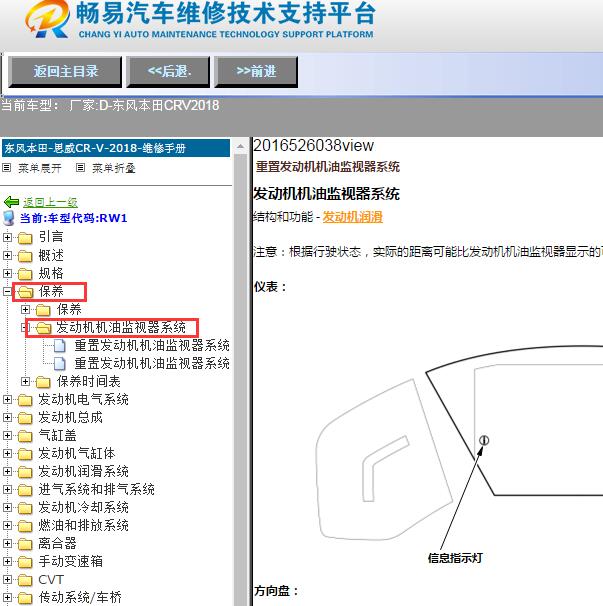Click 当前:车型代码:RW1 label
603x606 pixels.
[x=73, y=218]
